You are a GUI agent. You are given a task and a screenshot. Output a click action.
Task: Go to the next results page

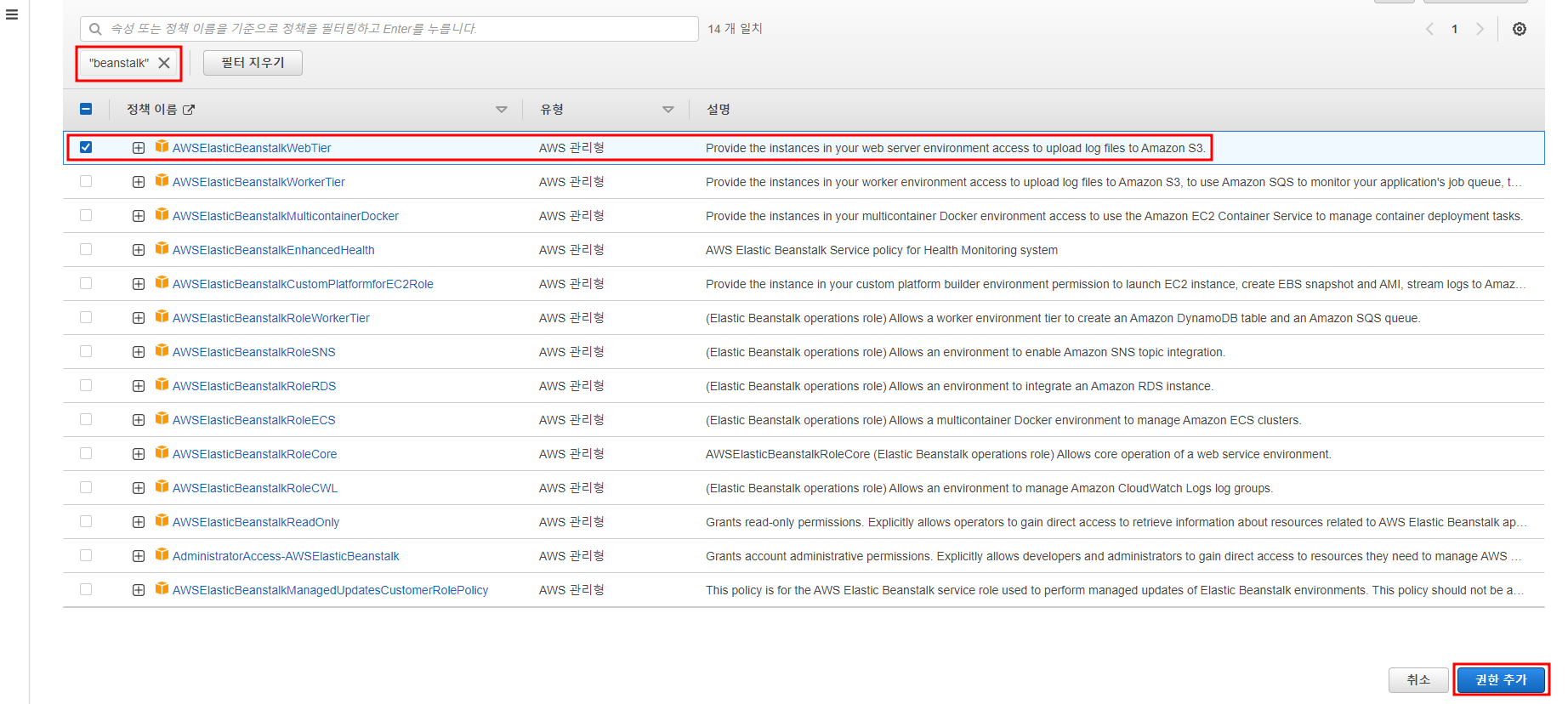point(1480,29)
